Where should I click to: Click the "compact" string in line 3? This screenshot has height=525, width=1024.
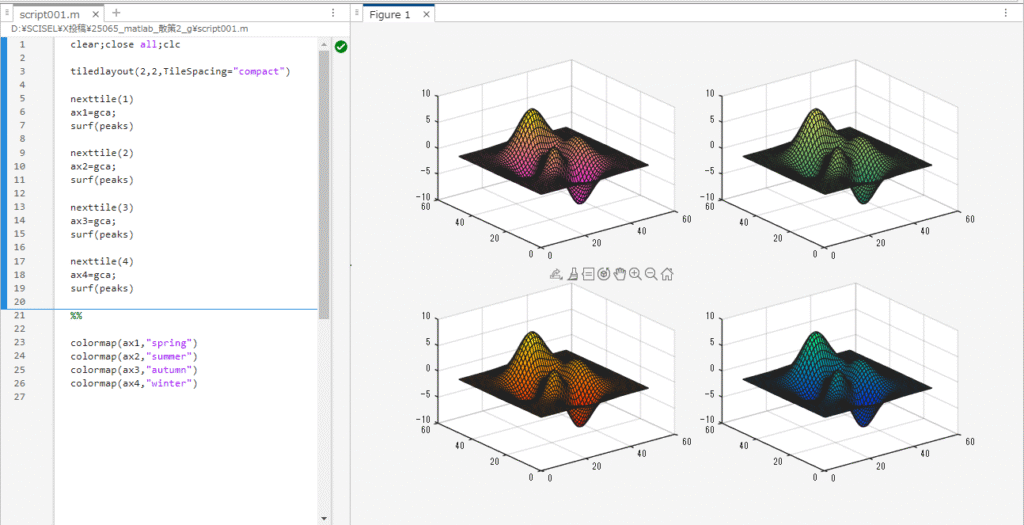point(261,71)
